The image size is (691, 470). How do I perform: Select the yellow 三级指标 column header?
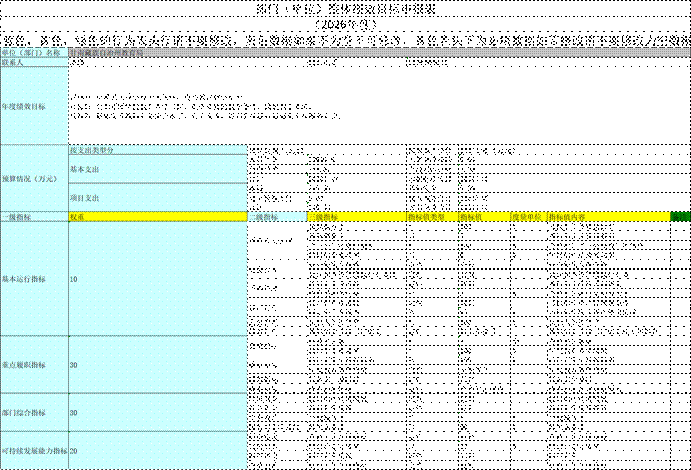(356, 217)
